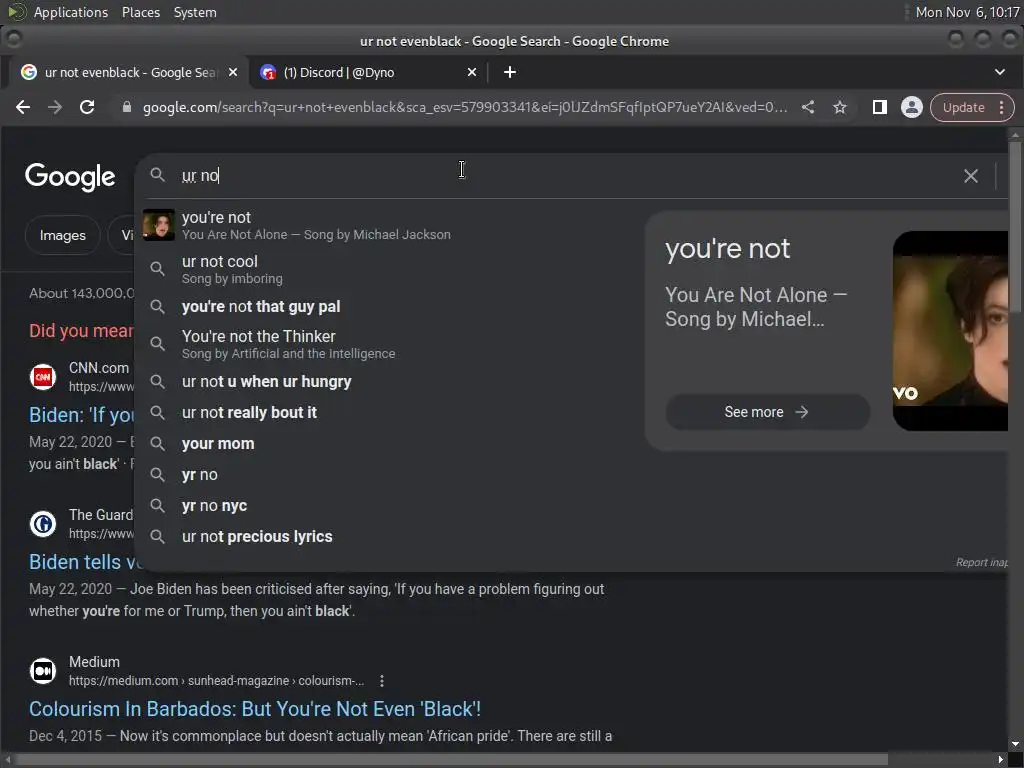Expand the tab search dropdown arrow
This screenshot has width=1024, height=768.
coord(1000,72)
